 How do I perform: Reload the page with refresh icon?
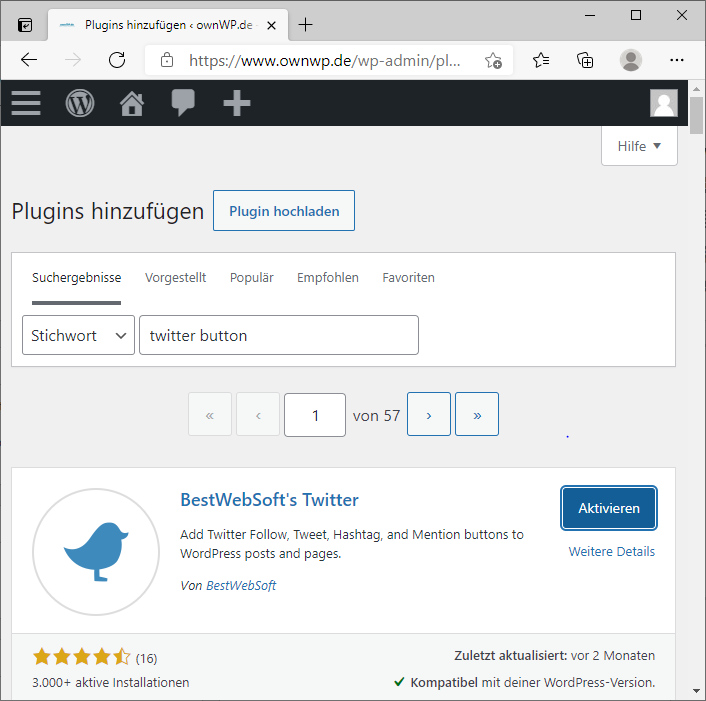pyautogui.click(x=117, y=60)
